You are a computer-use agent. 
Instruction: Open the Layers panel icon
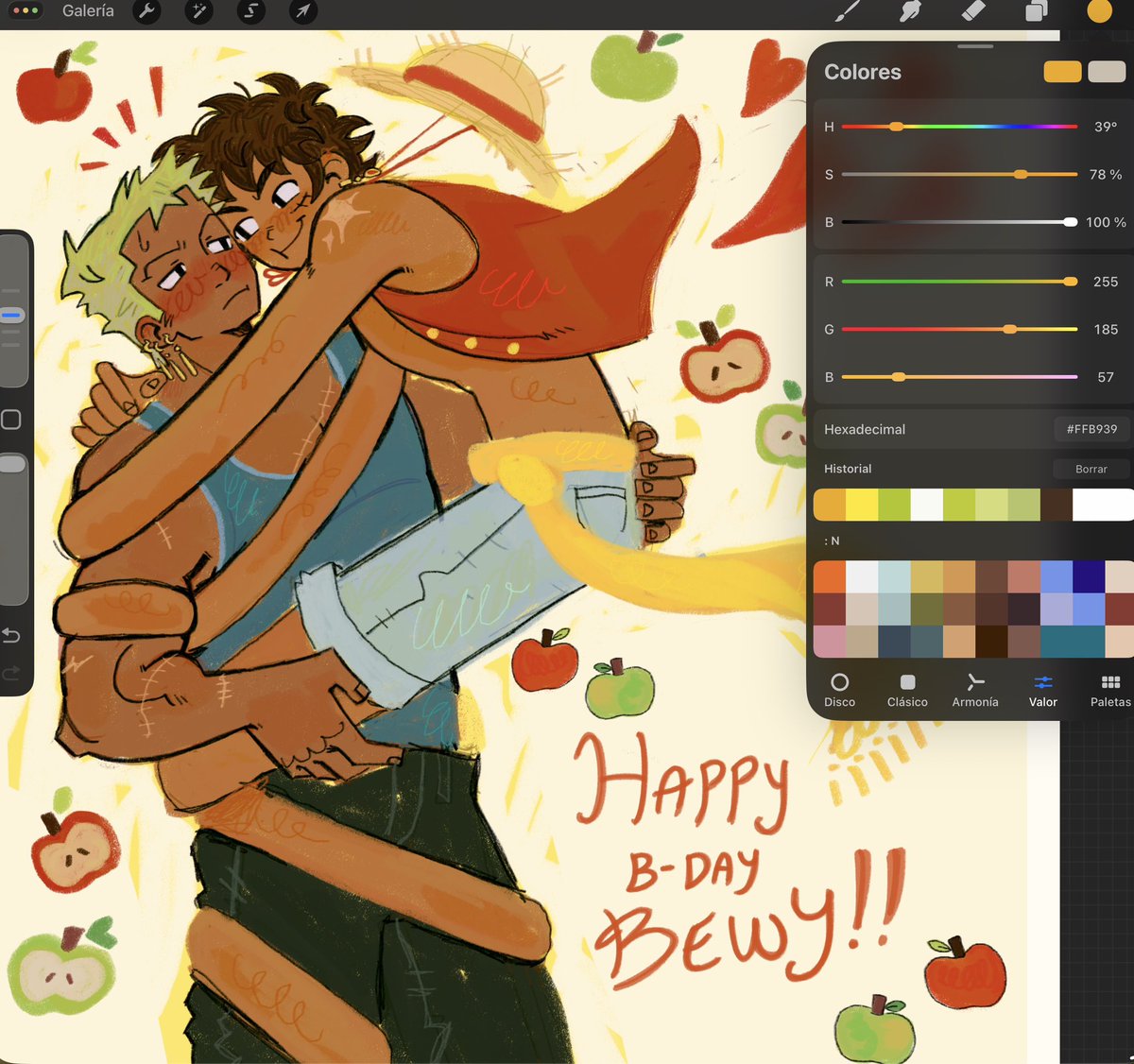(x=1037, y=11)
